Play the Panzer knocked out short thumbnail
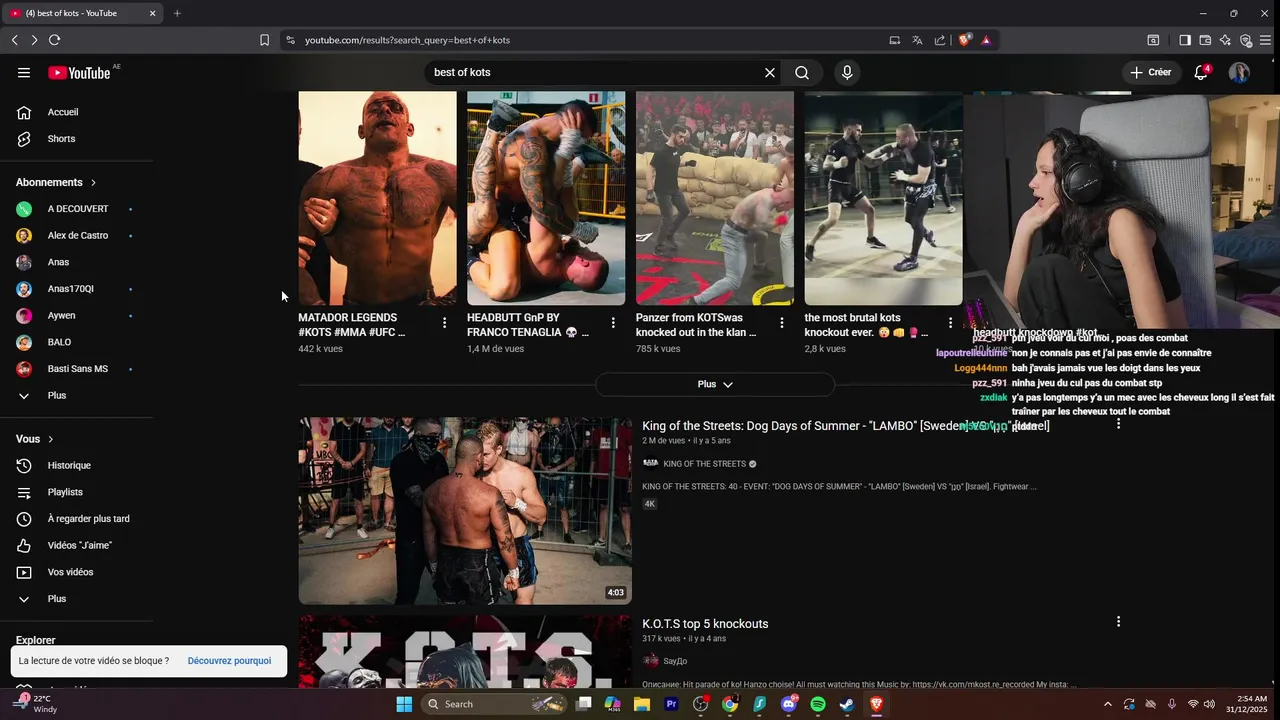This screenshot has height=720, width=1280. pyautogui.click(x=715, y=198)
